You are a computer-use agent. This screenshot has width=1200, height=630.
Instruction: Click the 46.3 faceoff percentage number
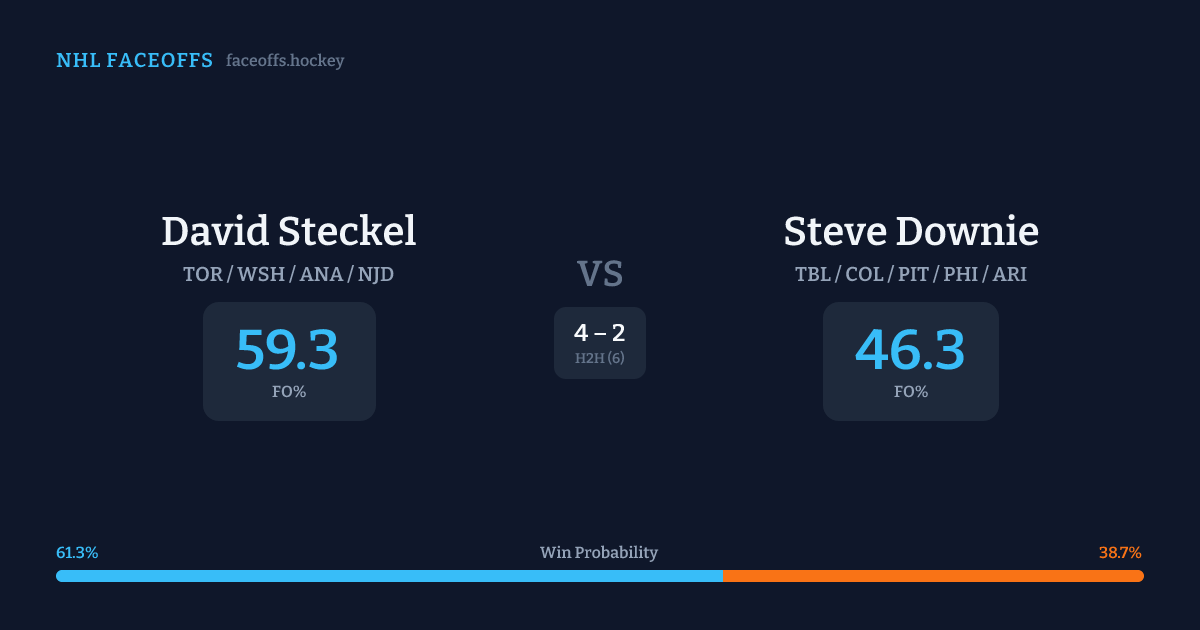(x=910, y=350)
